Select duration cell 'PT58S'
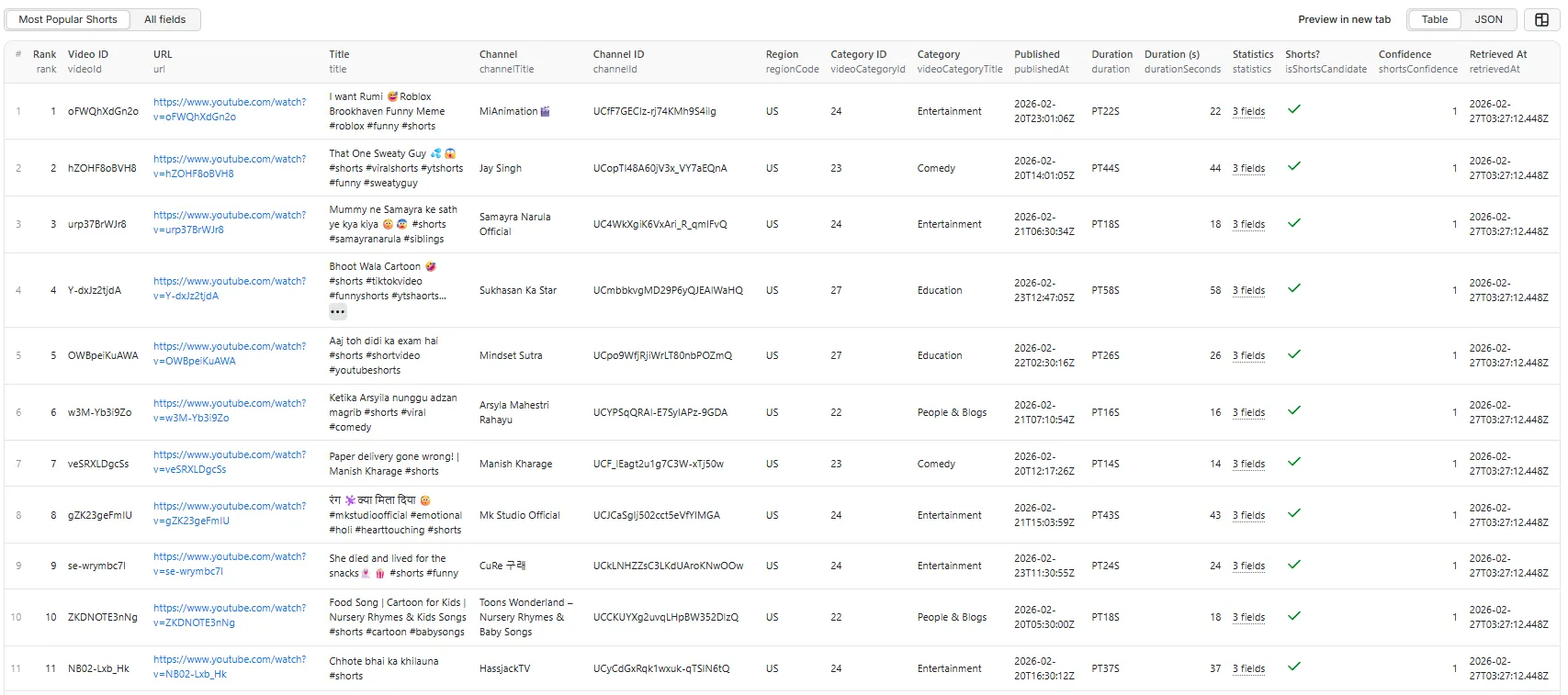Image resolution: width=1568 pixels, height=695 pixels. (1105, 290)
